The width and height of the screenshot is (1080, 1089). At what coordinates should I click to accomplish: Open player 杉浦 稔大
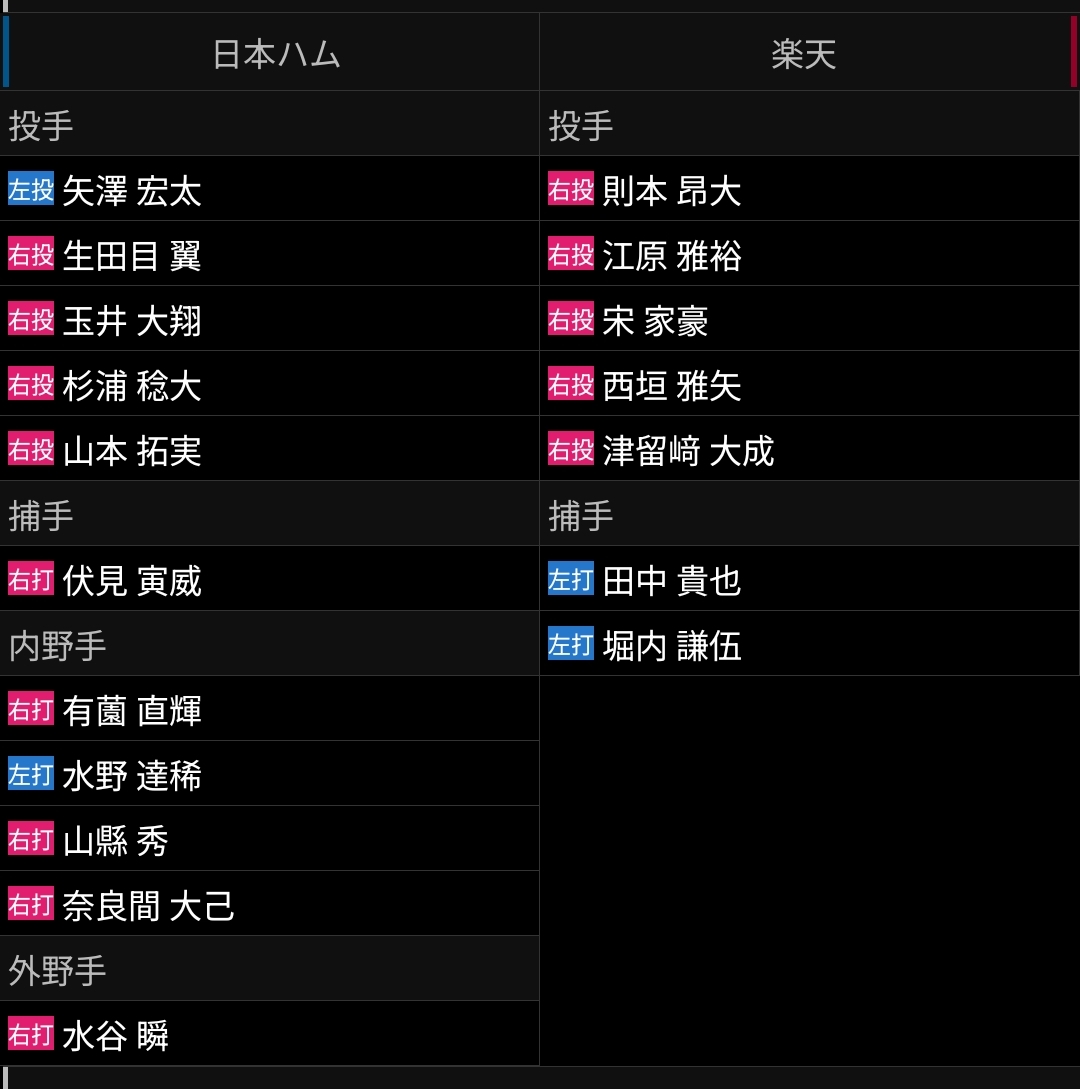click(x=132, y=386)
